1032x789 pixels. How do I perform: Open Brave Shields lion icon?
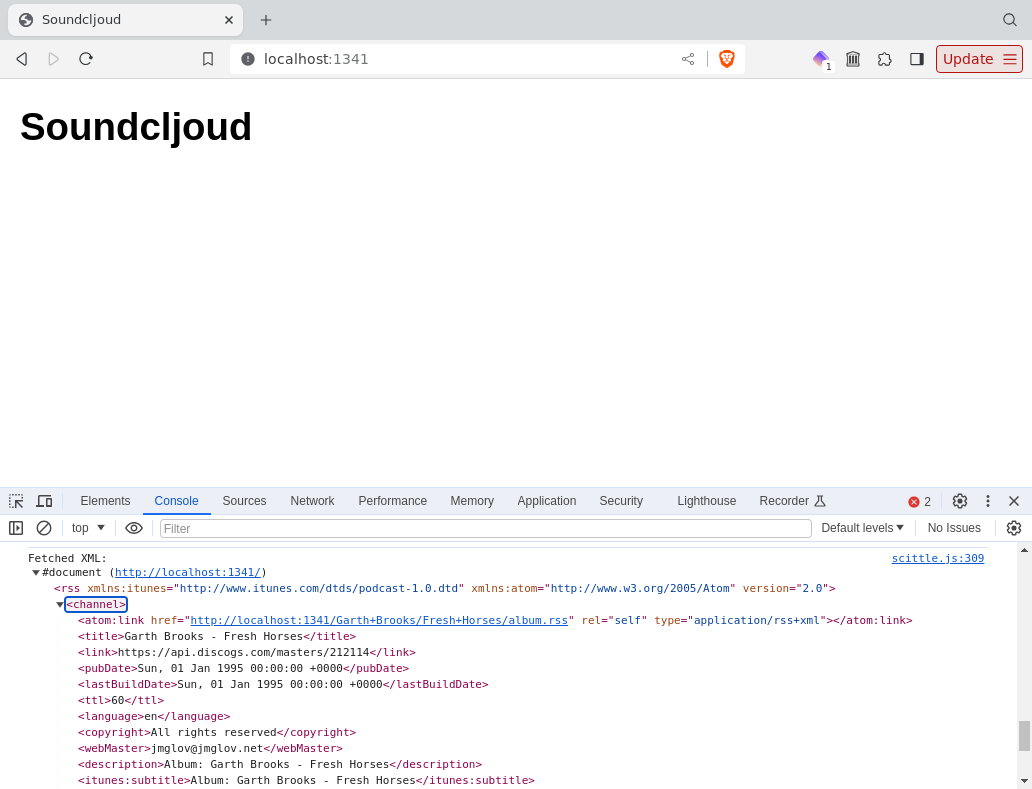(x=727, y=59)
